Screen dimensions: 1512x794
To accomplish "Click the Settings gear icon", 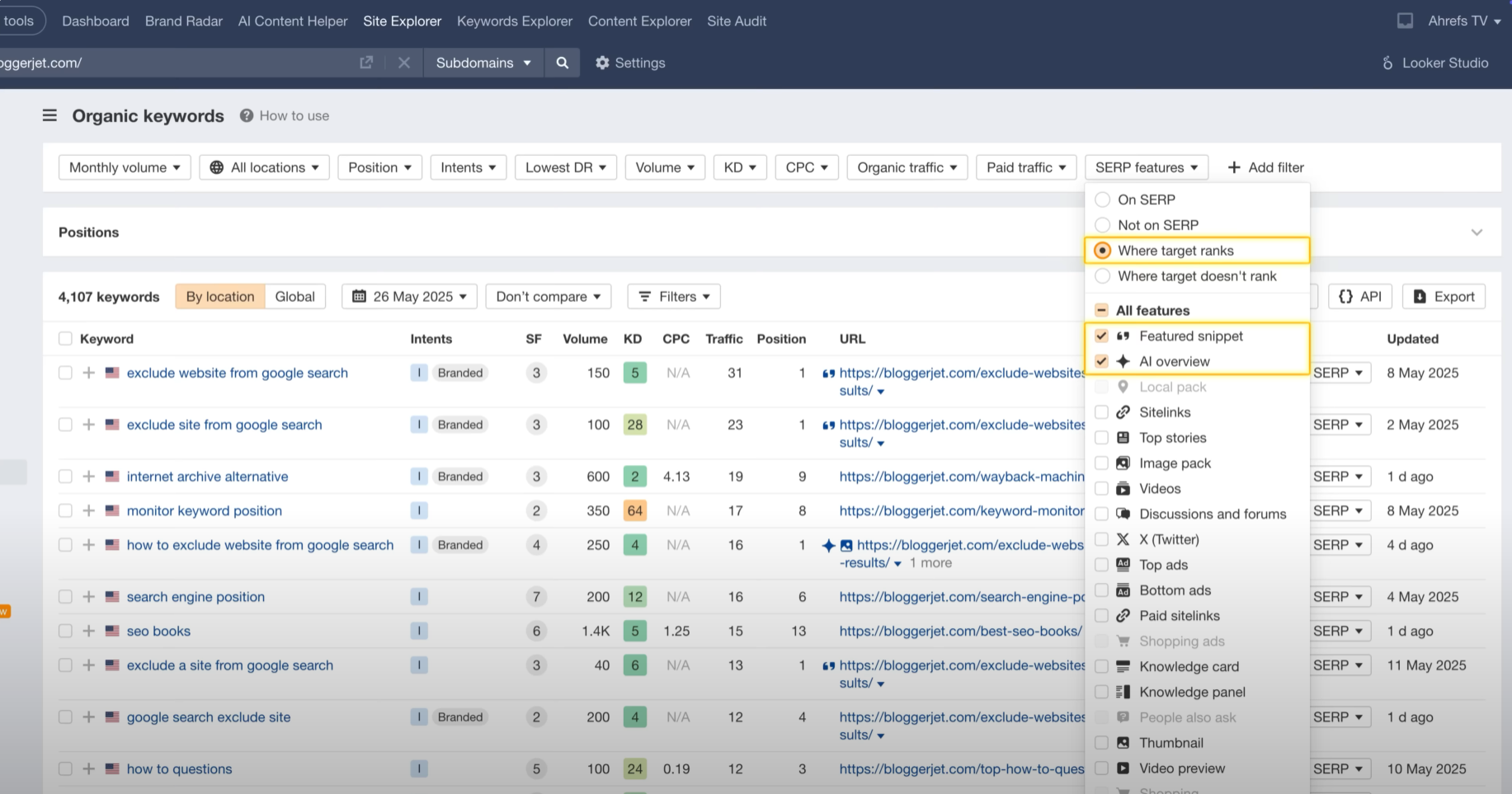I will tap(602, 63).
